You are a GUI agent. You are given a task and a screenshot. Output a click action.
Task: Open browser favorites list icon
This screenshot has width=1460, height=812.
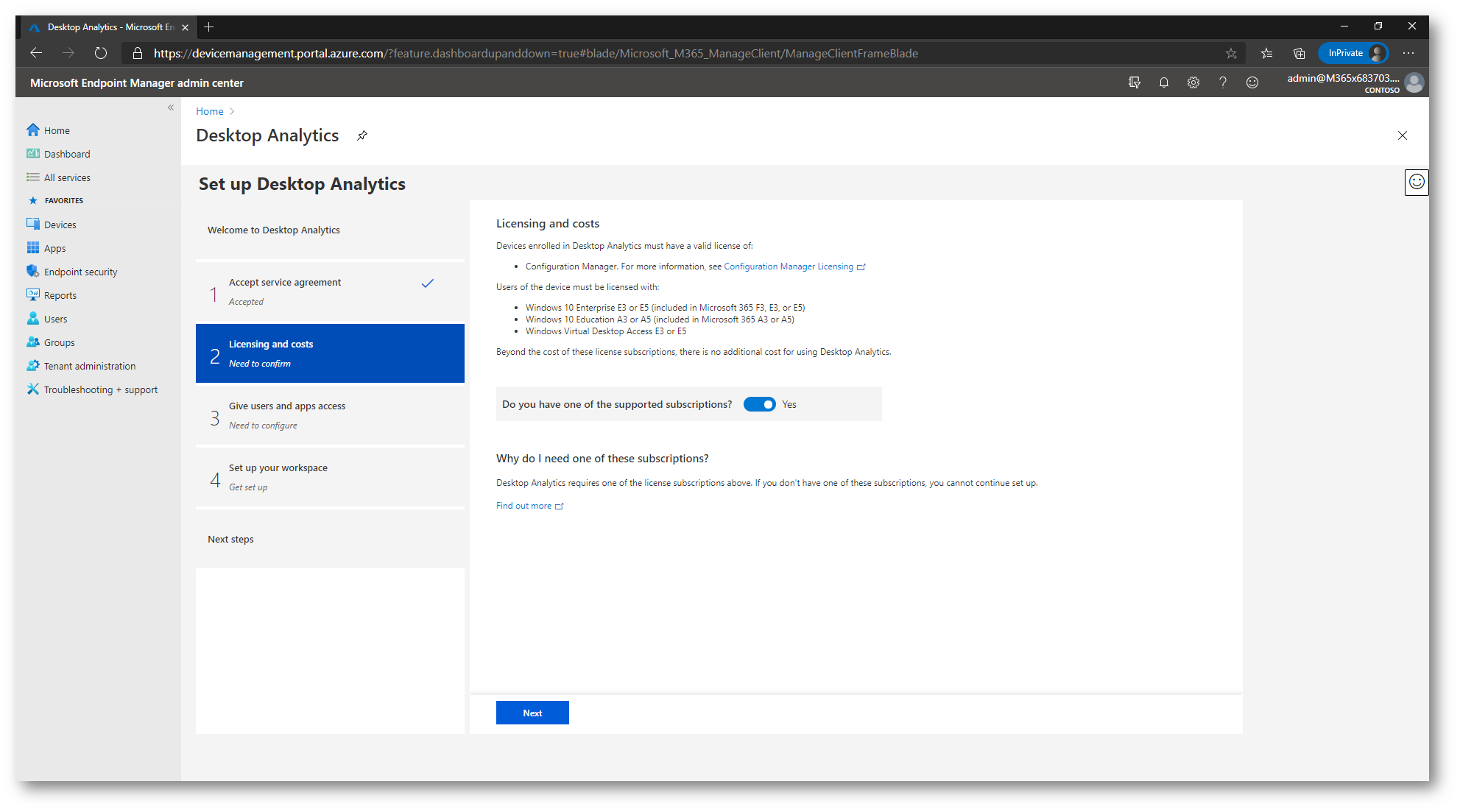pos(1267,53)
